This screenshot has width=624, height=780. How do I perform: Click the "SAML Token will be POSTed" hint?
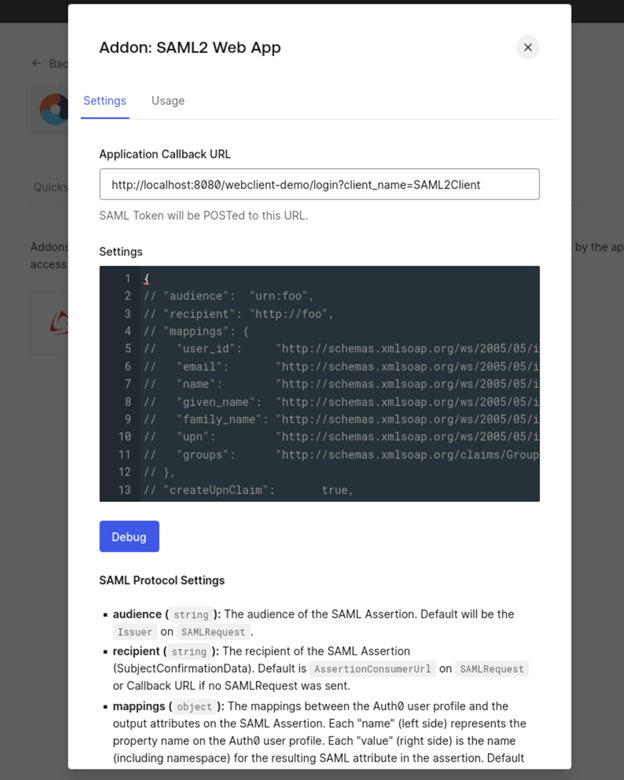click(x=204, y=215)
